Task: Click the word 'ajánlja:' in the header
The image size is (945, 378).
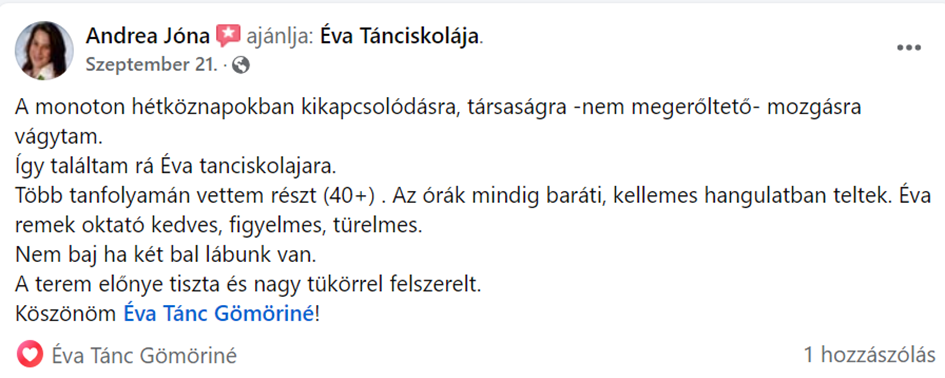Action: pyautogui.click(x=280, y=37)
